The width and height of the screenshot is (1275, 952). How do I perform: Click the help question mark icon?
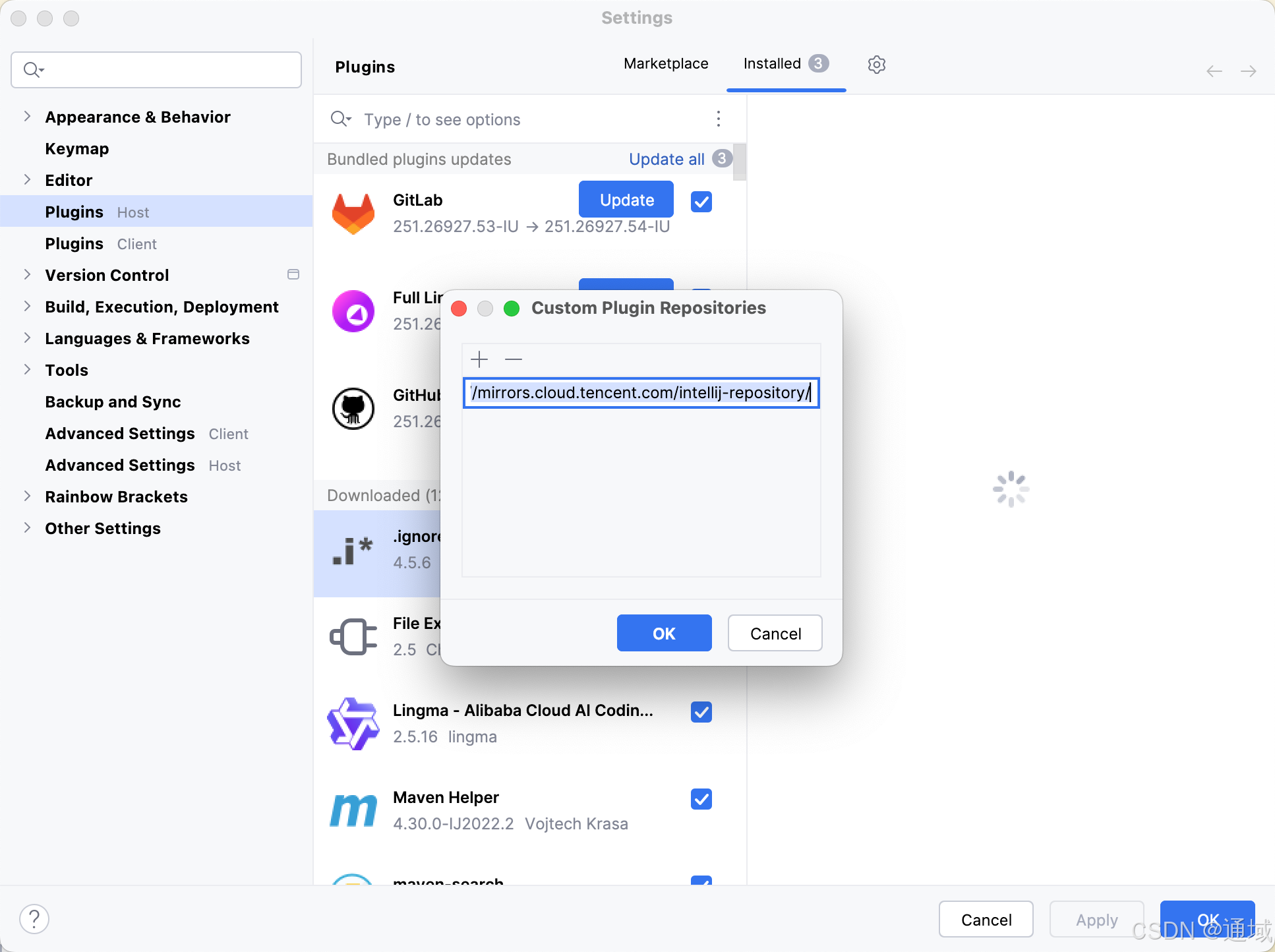pos(34,919)
